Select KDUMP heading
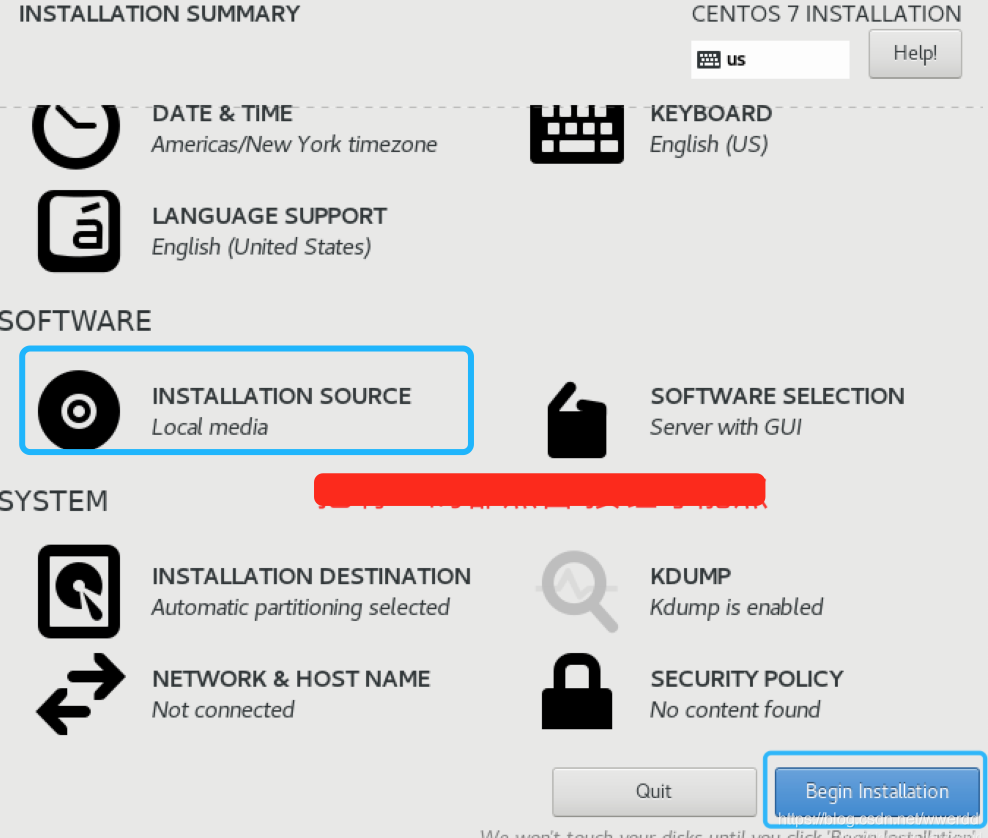Viewport: 988px width, 838px height. tap(691, 577)
